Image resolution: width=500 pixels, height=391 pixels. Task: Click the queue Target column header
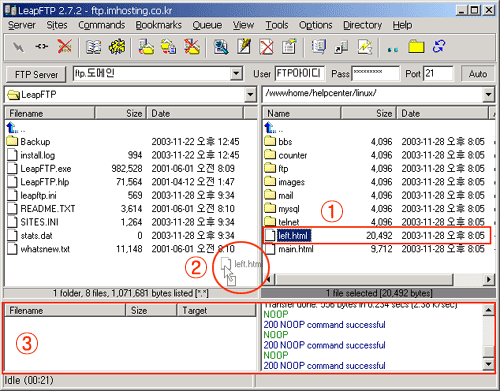[x=216, y=310]
